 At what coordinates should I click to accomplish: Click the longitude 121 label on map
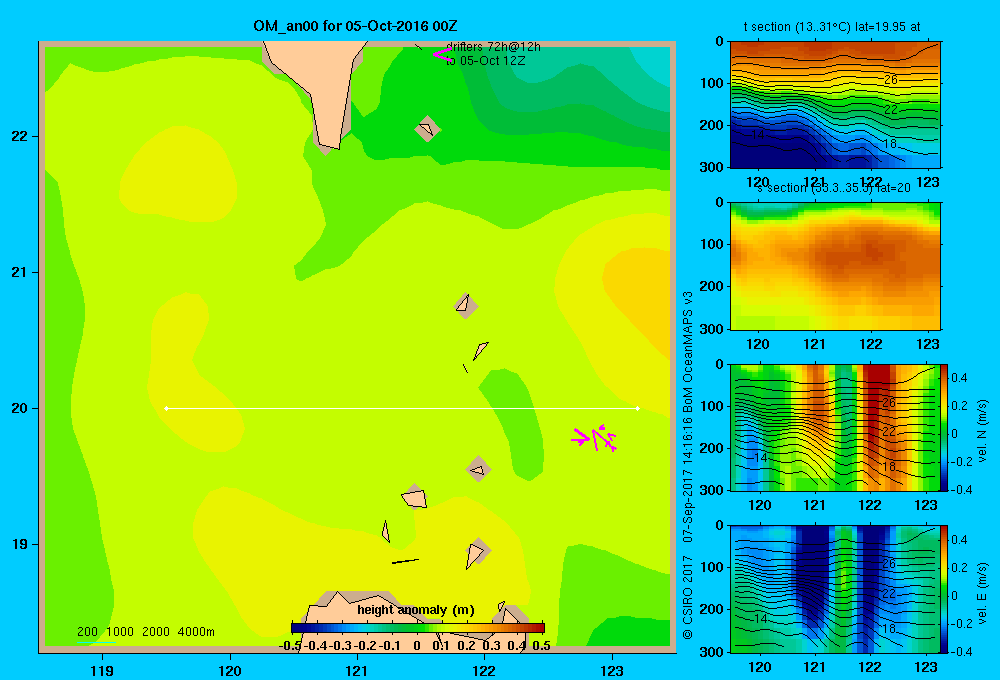tap(357, 670)
